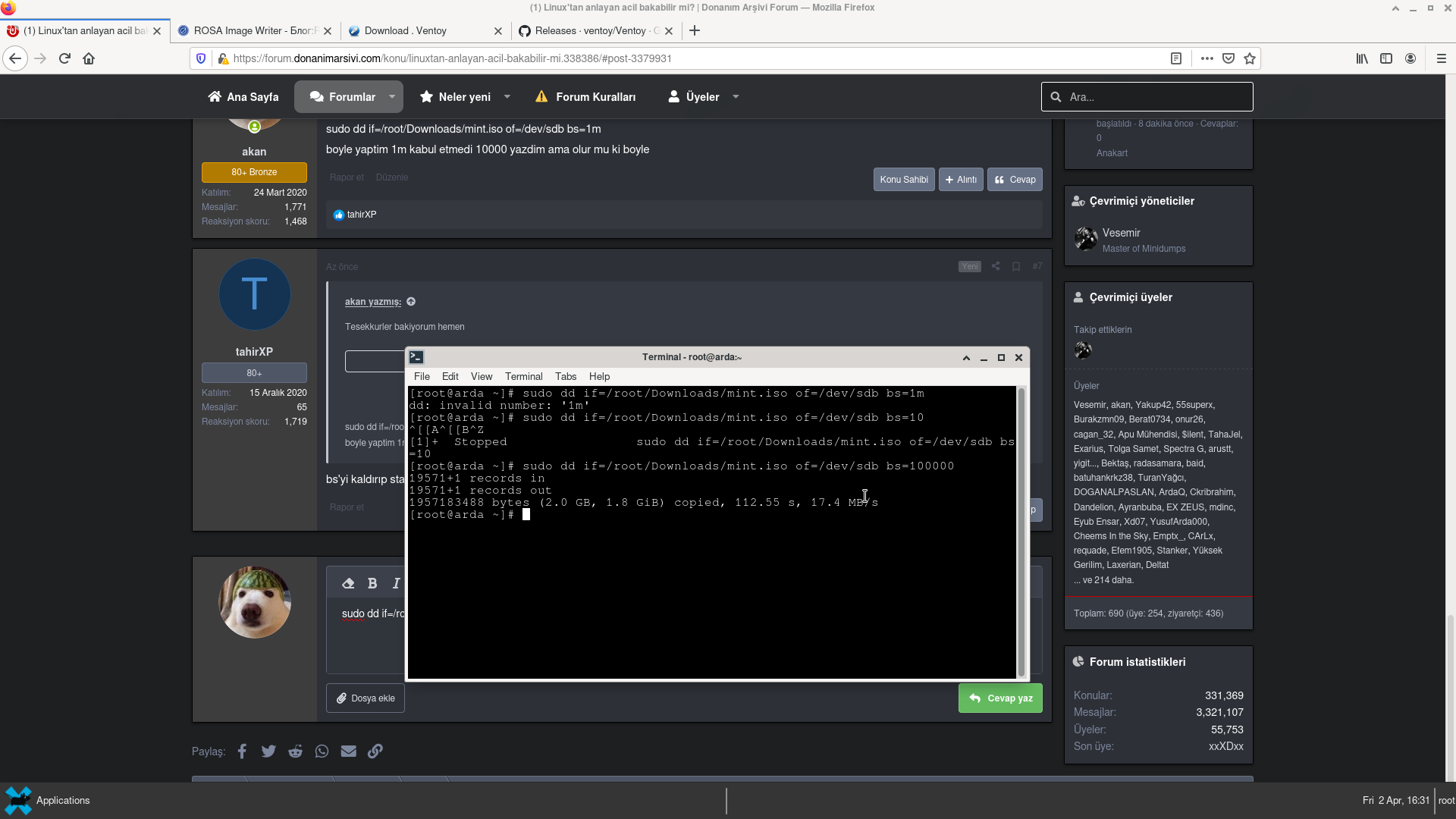The height and width of the screenshot is (819, 1456).
Task: Go to Firefox home page icon
Action: [89, 58]
